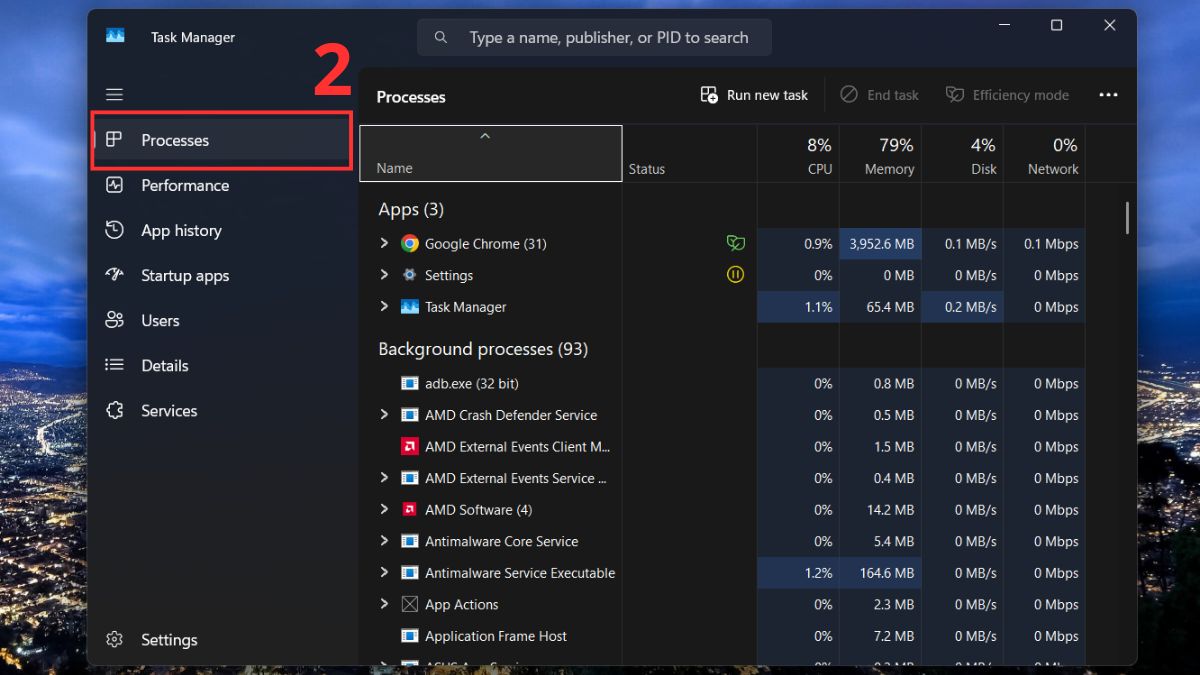
Task: Click the Application Frame Host icon
Action: 409,636
